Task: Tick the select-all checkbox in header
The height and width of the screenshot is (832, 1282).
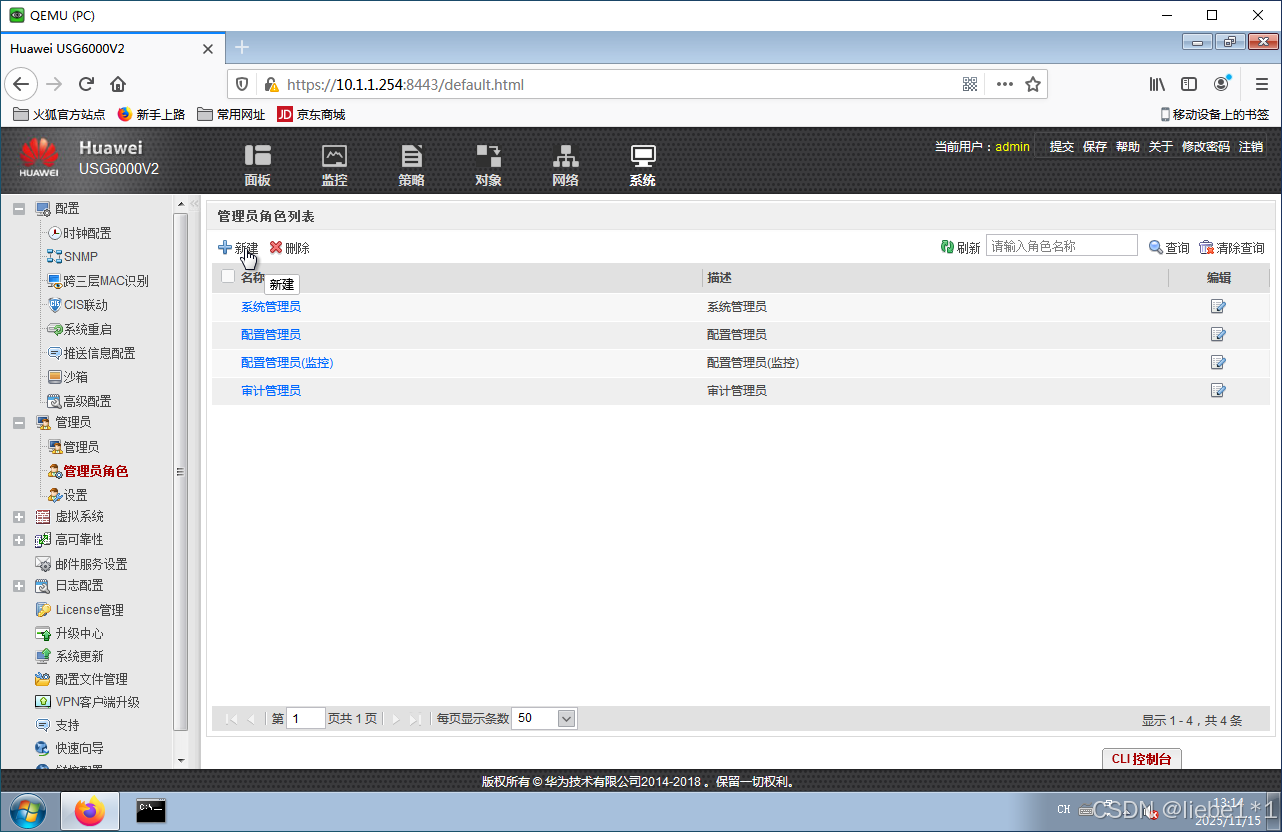Action: (x=228, y=277)
